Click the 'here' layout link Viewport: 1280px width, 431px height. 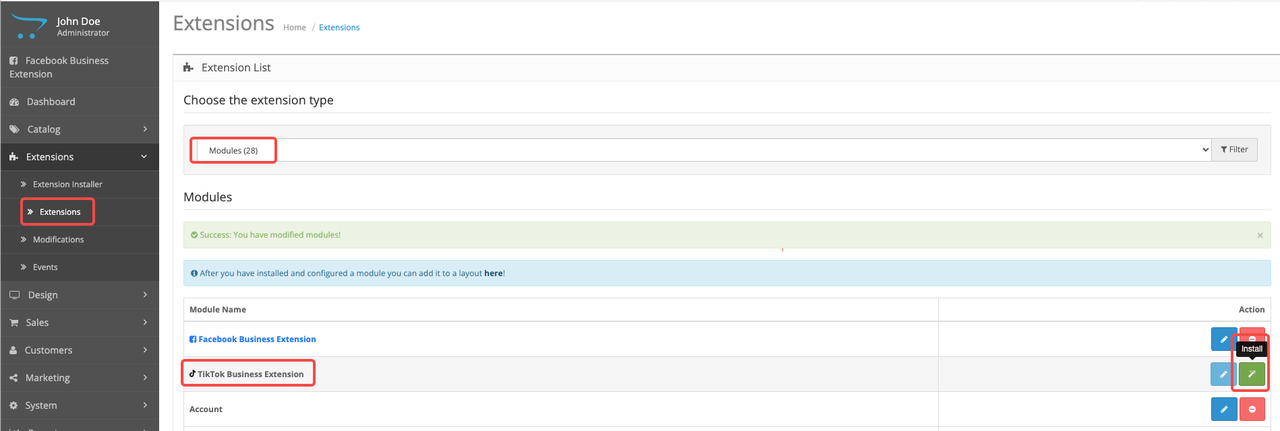(493, 273)
